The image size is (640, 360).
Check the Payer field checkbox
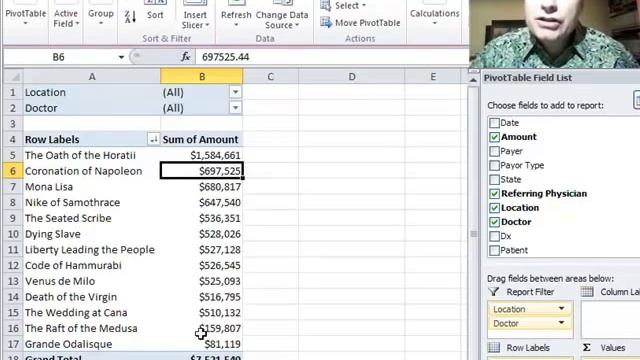pos(494,151)
